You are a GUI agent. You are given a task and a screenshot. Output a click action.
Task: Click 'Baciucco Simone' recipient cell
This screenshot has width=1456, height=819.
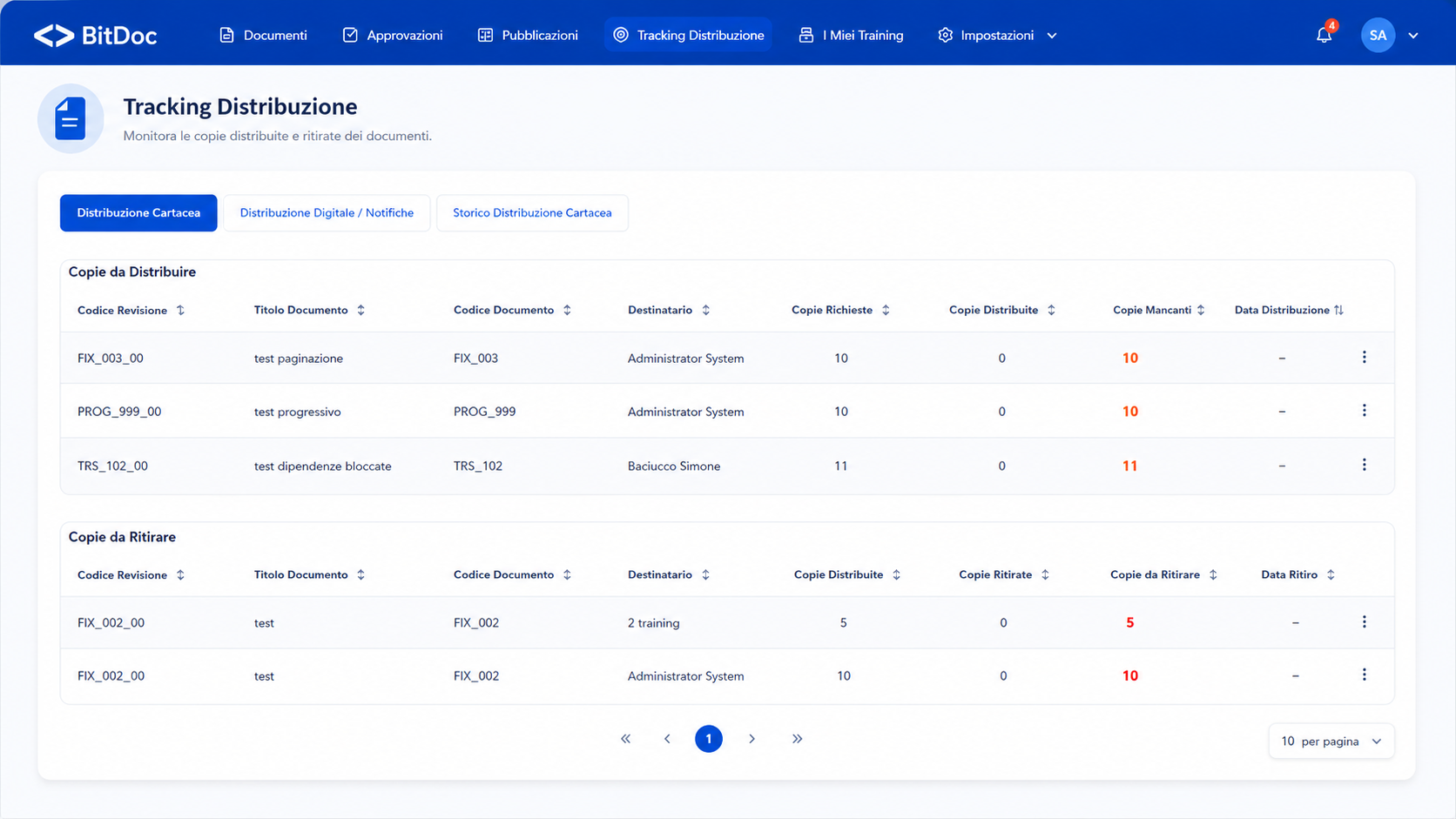click(674, 467)
